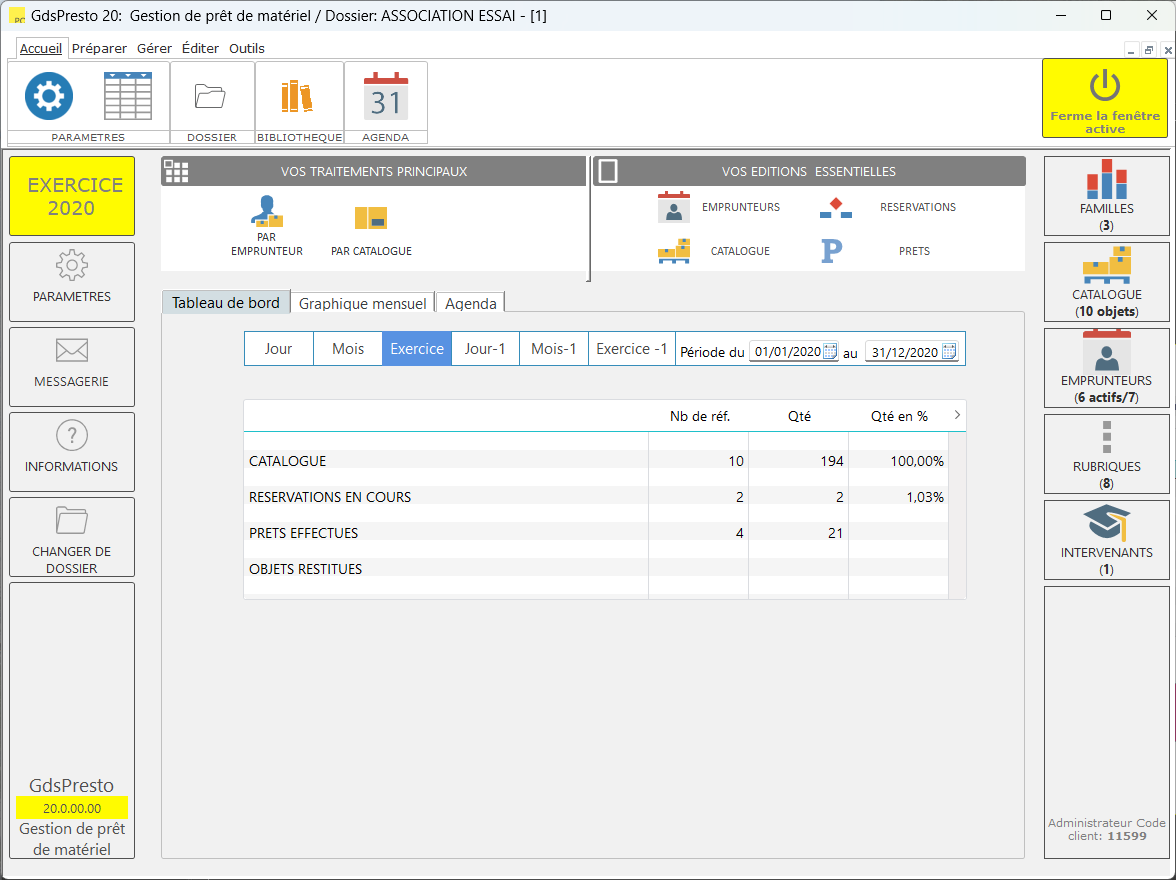The image size is (1176, 880).
Task: Expand table columns with the right chevron
Action: click(957, 415)
